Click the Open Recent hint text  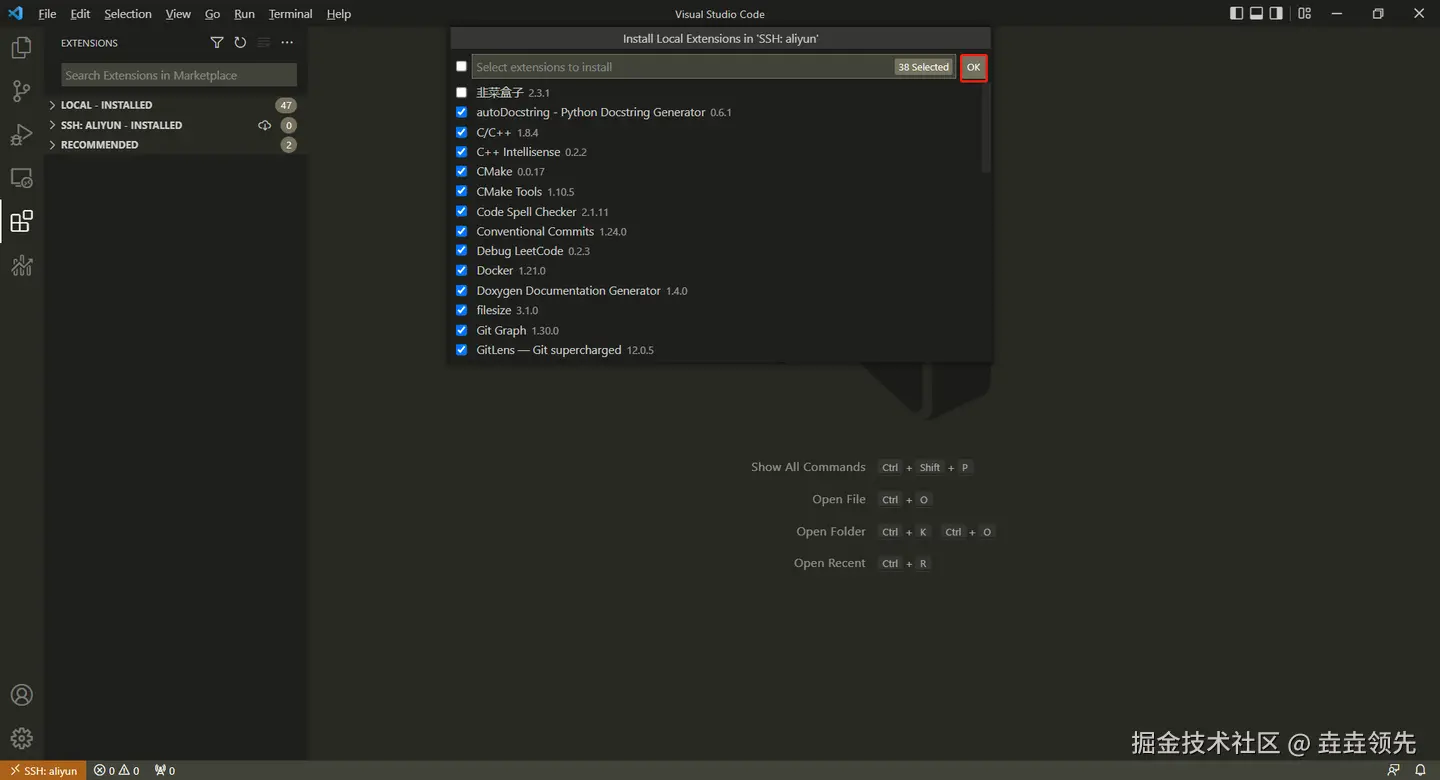click(830, 563)
